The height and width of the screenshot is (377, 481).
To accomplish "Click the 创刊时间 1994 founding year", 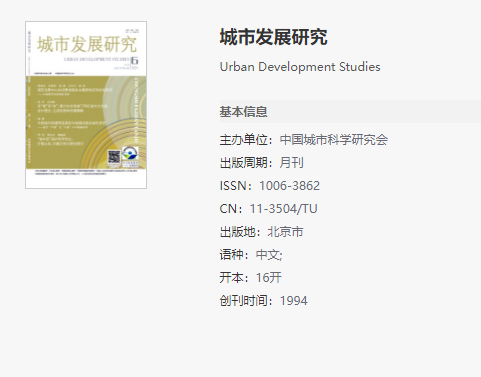I will pos(264,301).
